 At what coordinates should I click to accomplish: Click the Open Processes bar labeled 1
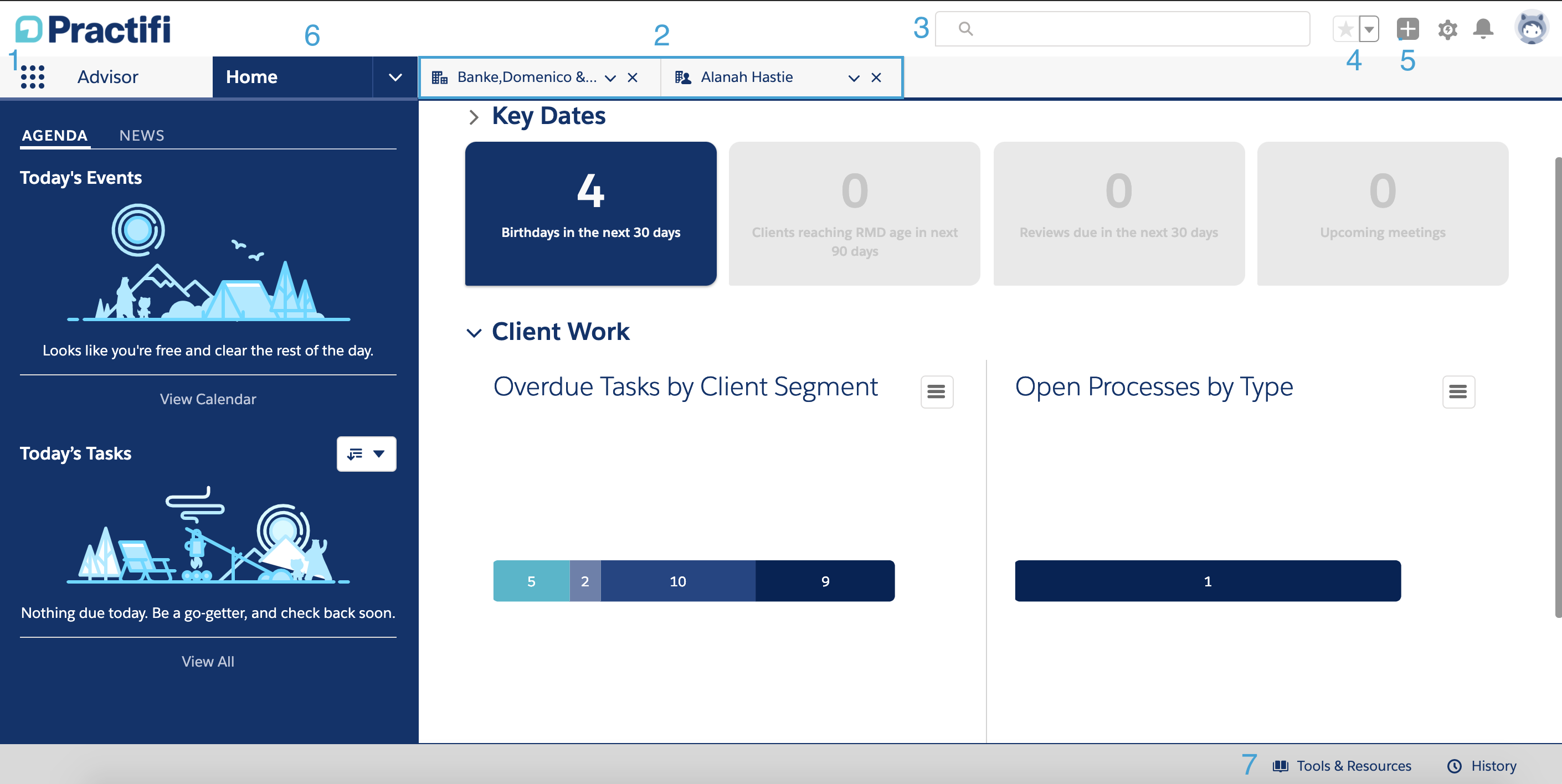pos(1208,581)
